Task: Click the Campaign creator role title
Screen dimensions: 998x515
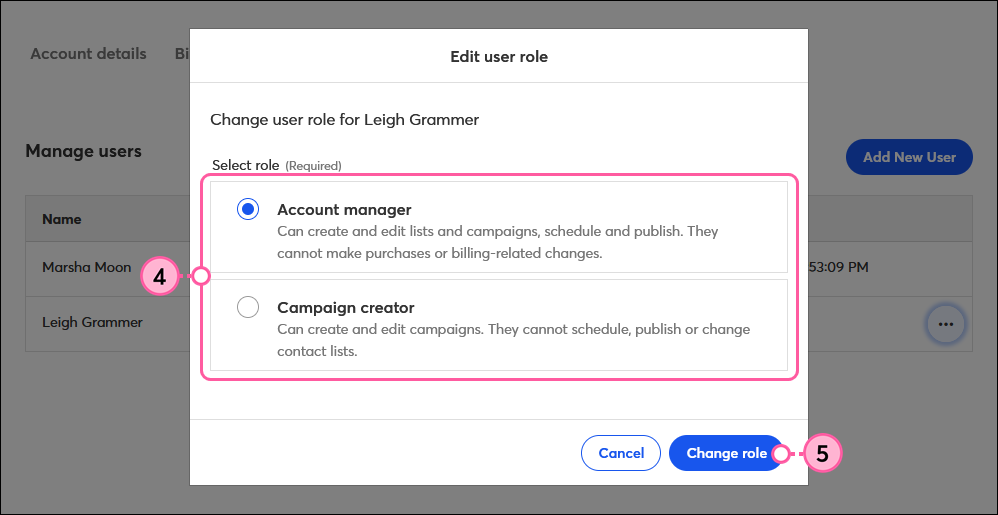Action: (346, 308)
